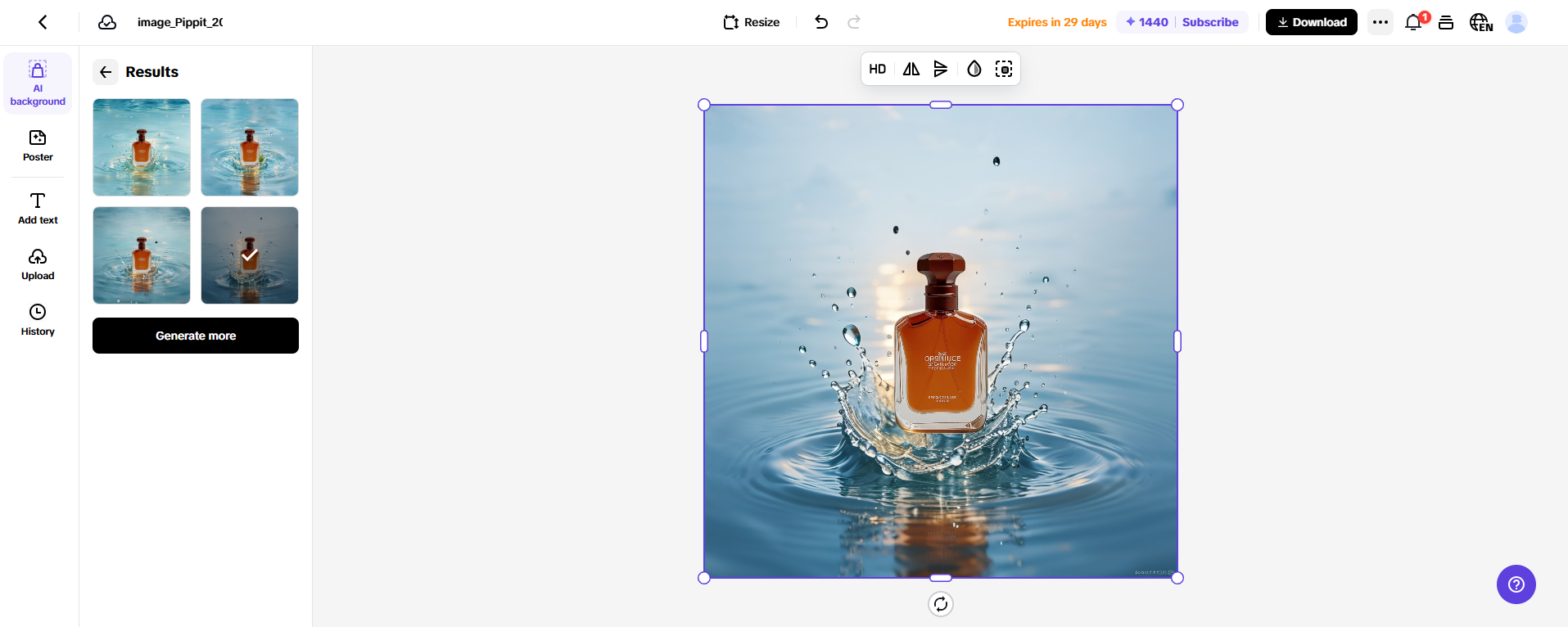This screenshot has width=1568, height=627.
Task: Select the Add text tool
Action: 38,209
